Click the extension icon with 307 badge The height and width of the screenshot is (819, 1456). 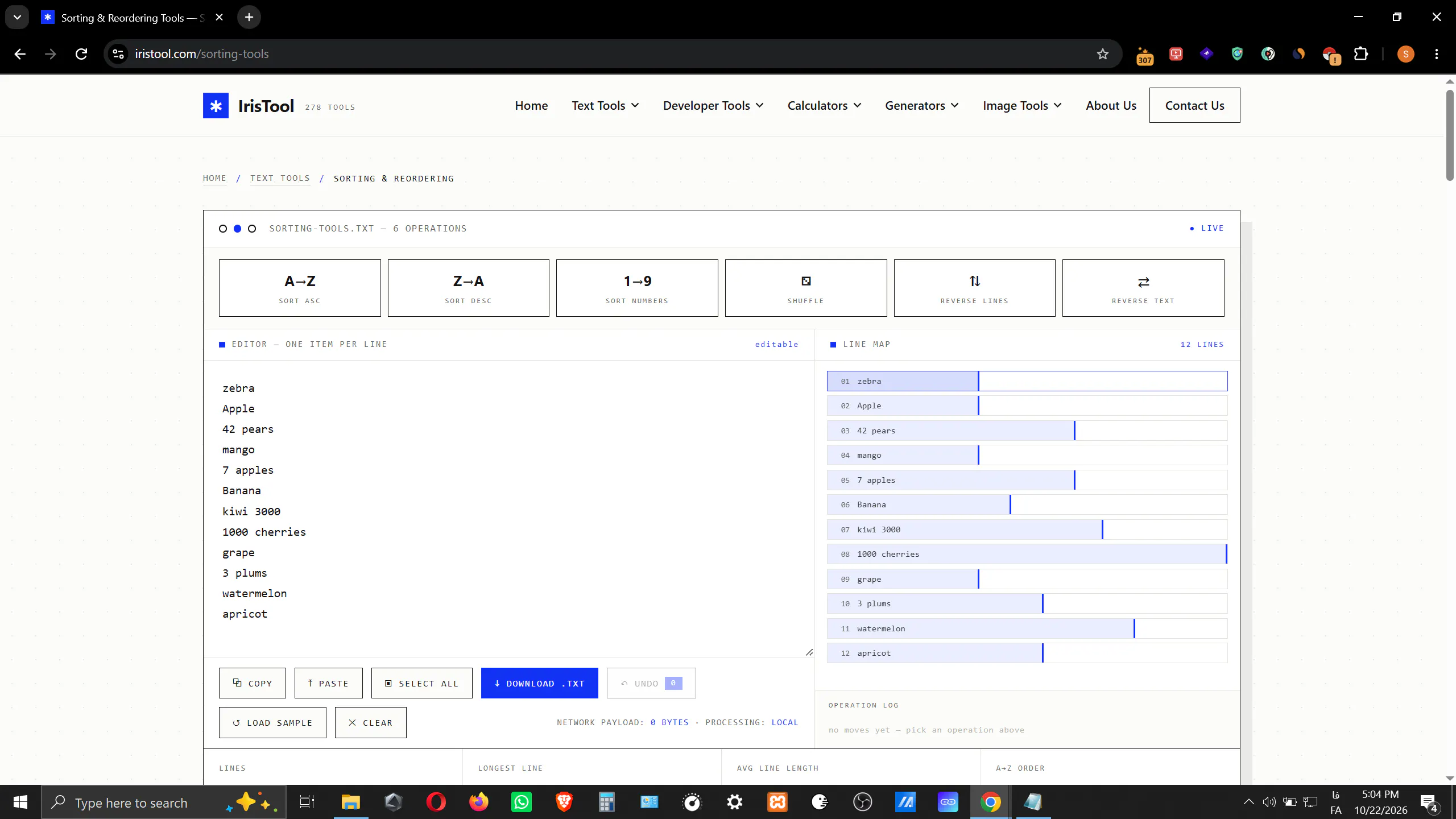[x=1144, y=55]
